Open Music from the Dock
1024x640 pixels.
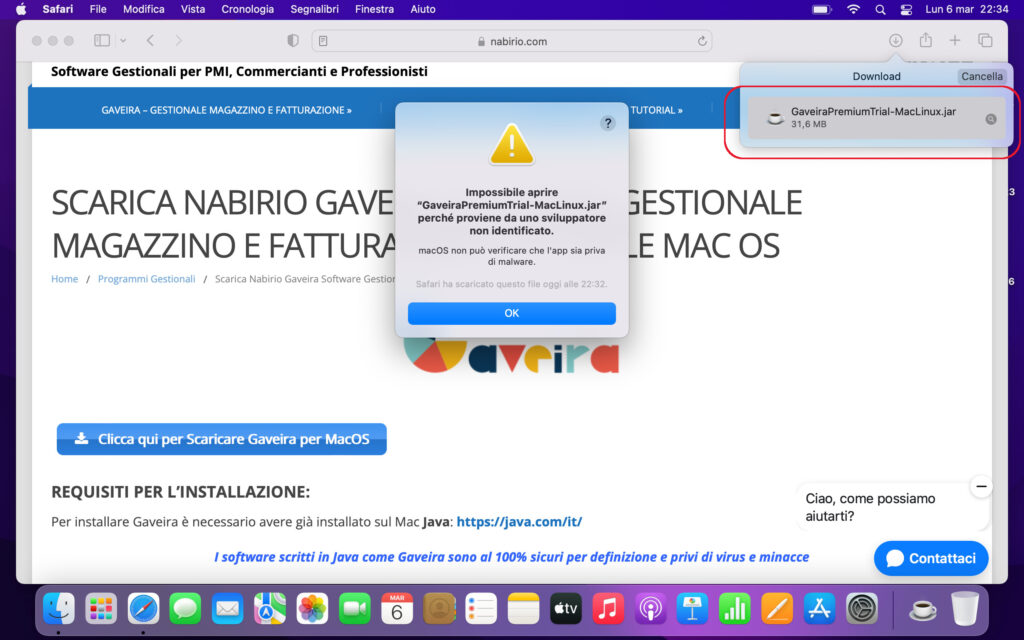point(608,609)
